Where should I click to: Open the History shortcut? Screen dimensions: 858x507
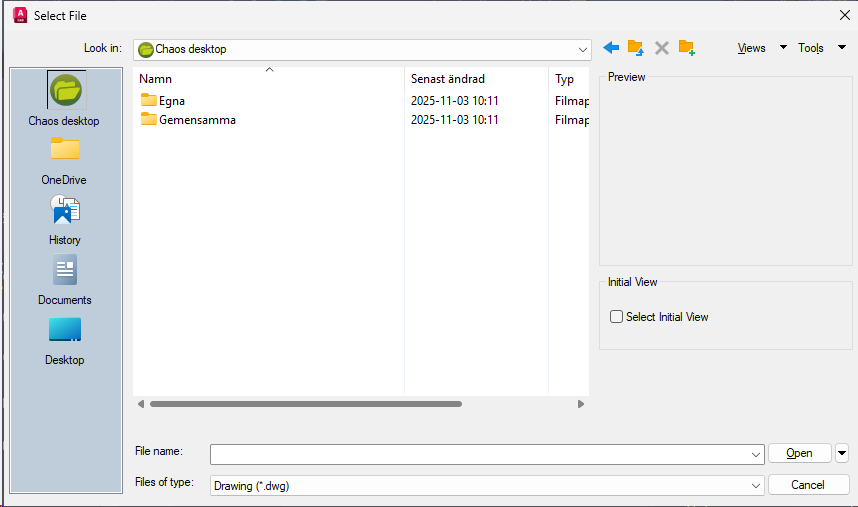(64, 220)
